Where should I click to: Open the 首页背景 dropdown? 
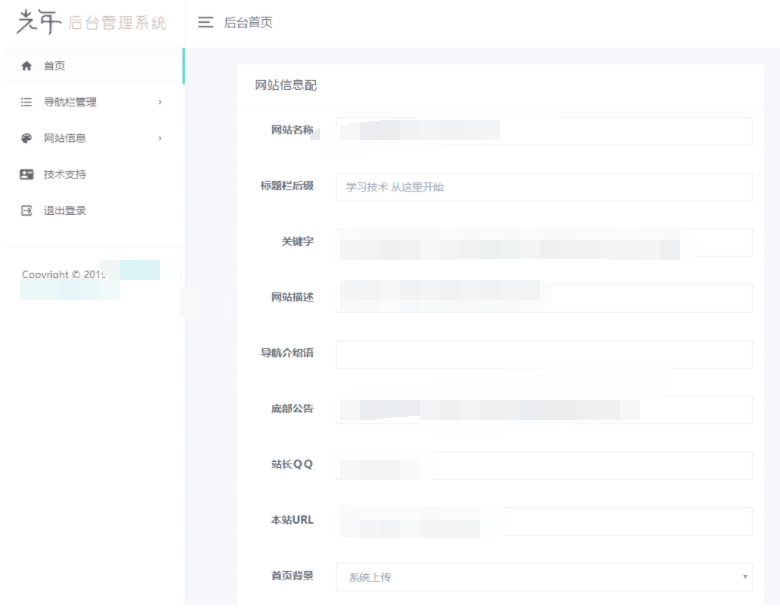click(543, 577)
